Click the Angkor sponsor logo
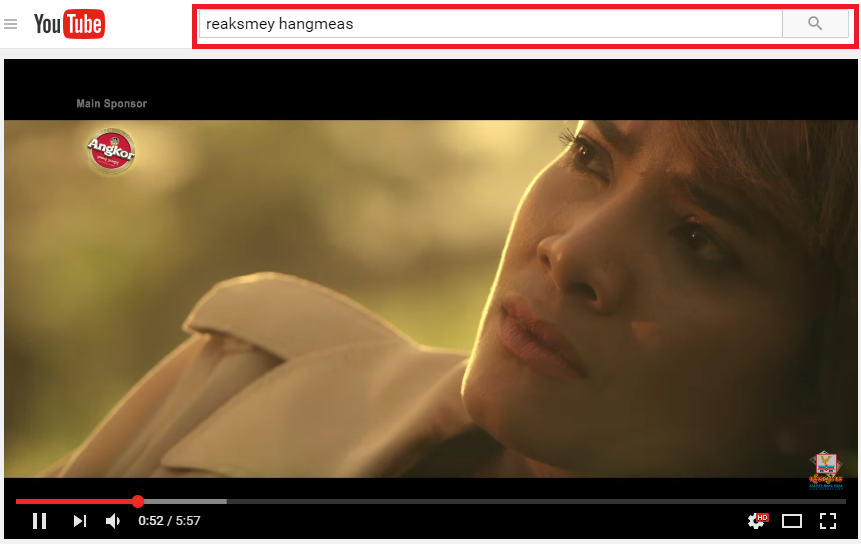Viewport: 861px width, 544px height. 111,151
